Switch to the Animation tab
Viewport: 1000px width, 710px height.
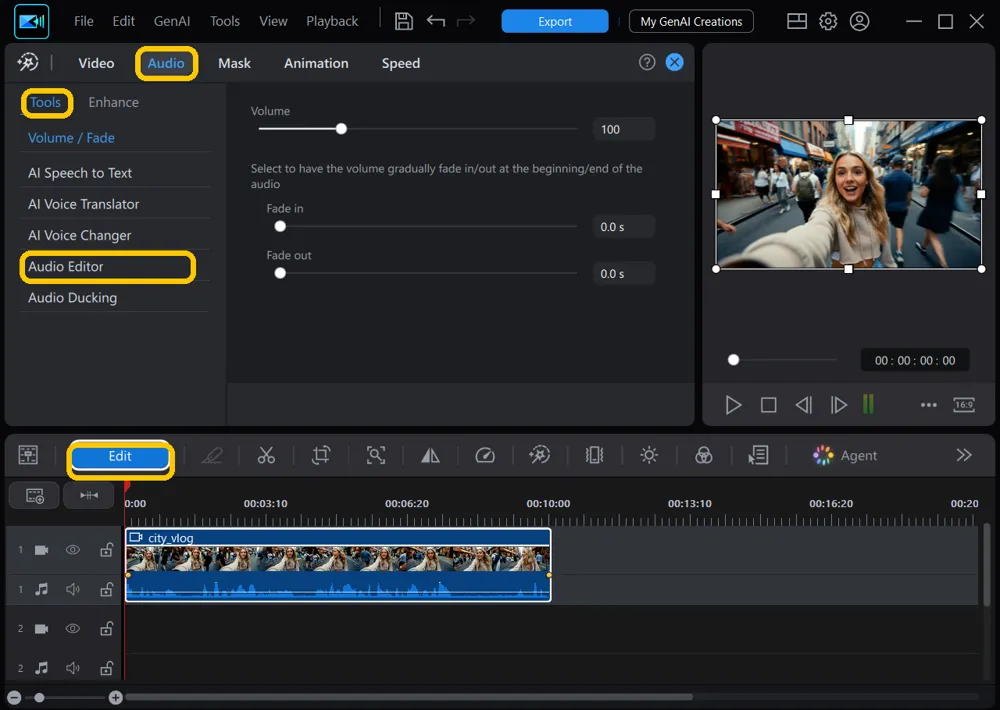coord(316,63)
